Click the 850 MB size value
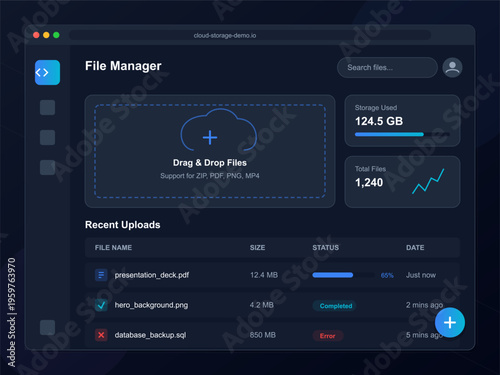 click(x=263, y=335)
